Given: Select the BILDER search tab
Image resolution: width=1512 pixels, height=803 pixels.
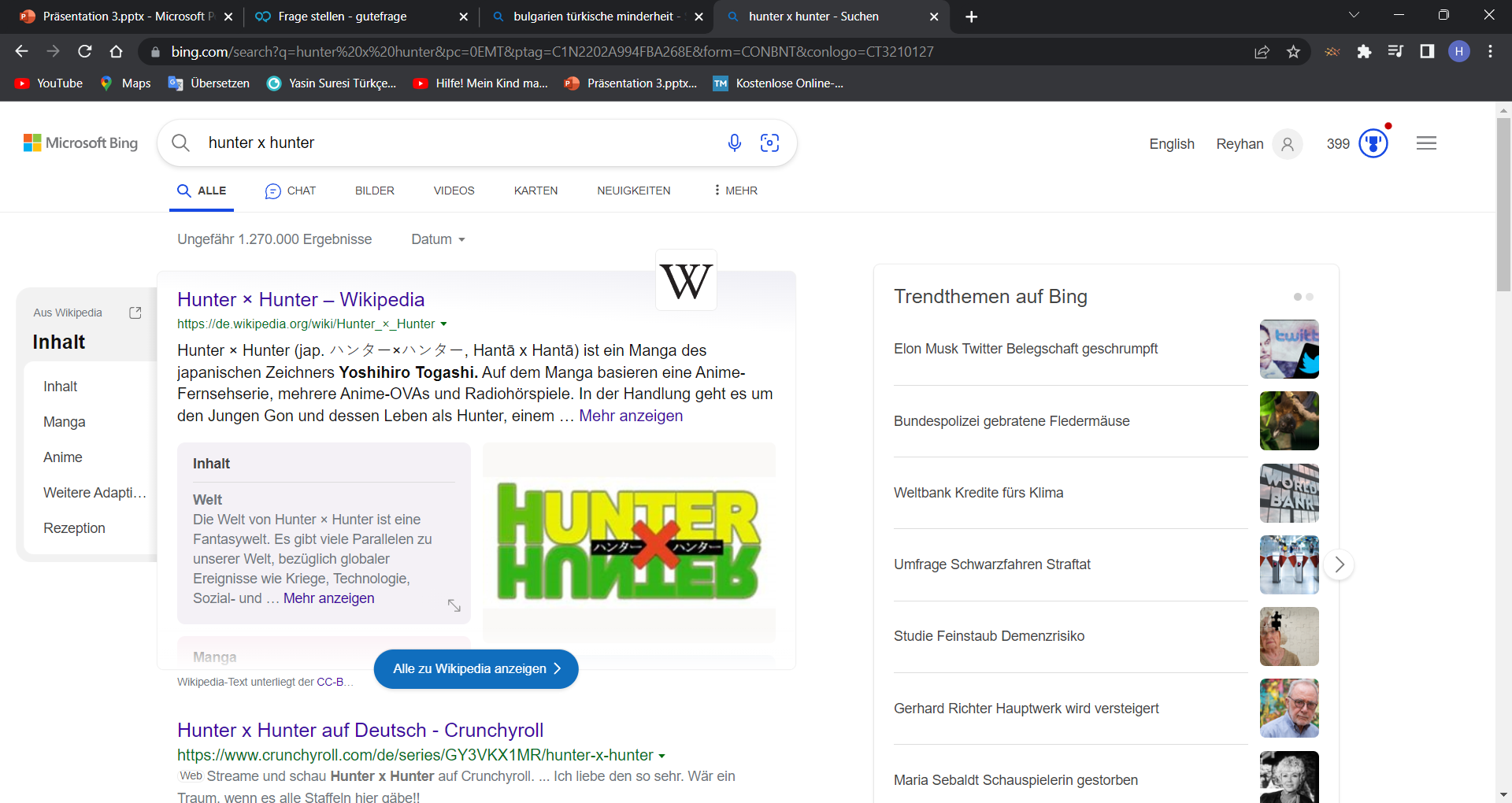Looking at the screenshot, I should coord(374,191).
